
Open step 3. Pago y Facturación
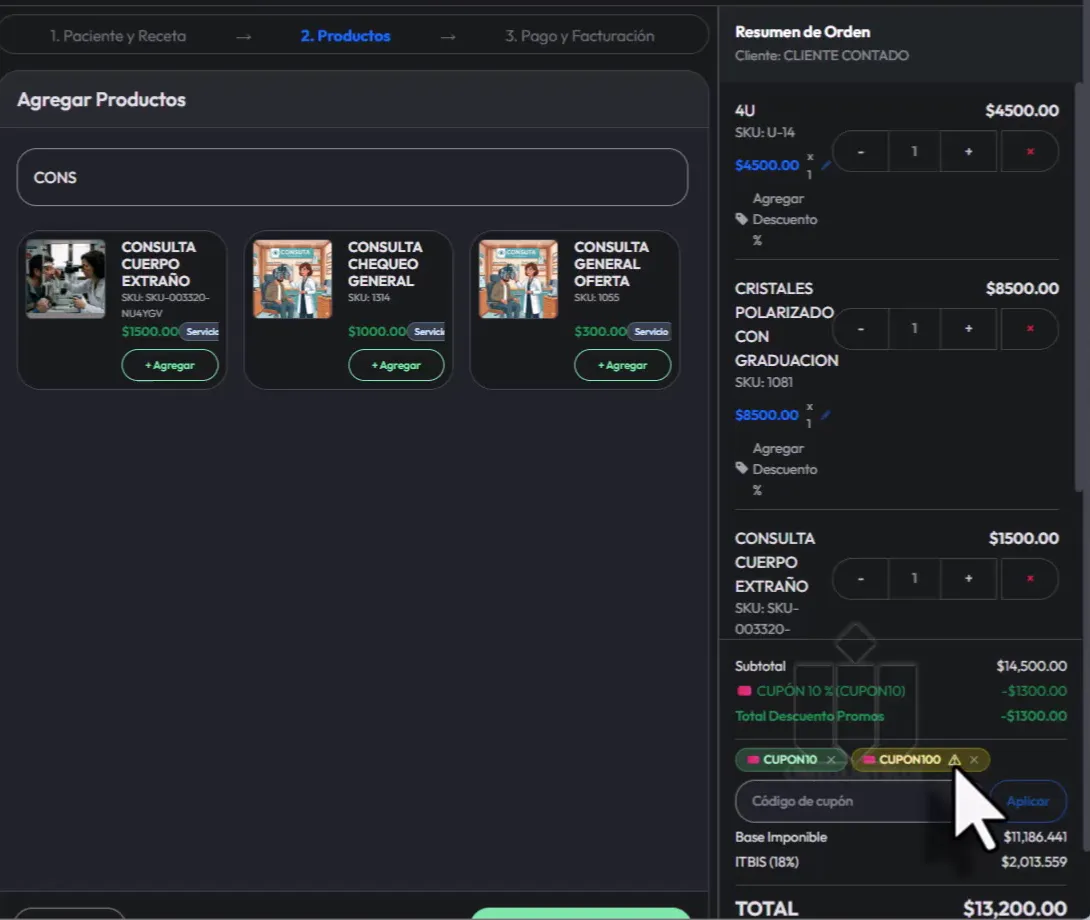pyautogui.click(x=580, y=36)
